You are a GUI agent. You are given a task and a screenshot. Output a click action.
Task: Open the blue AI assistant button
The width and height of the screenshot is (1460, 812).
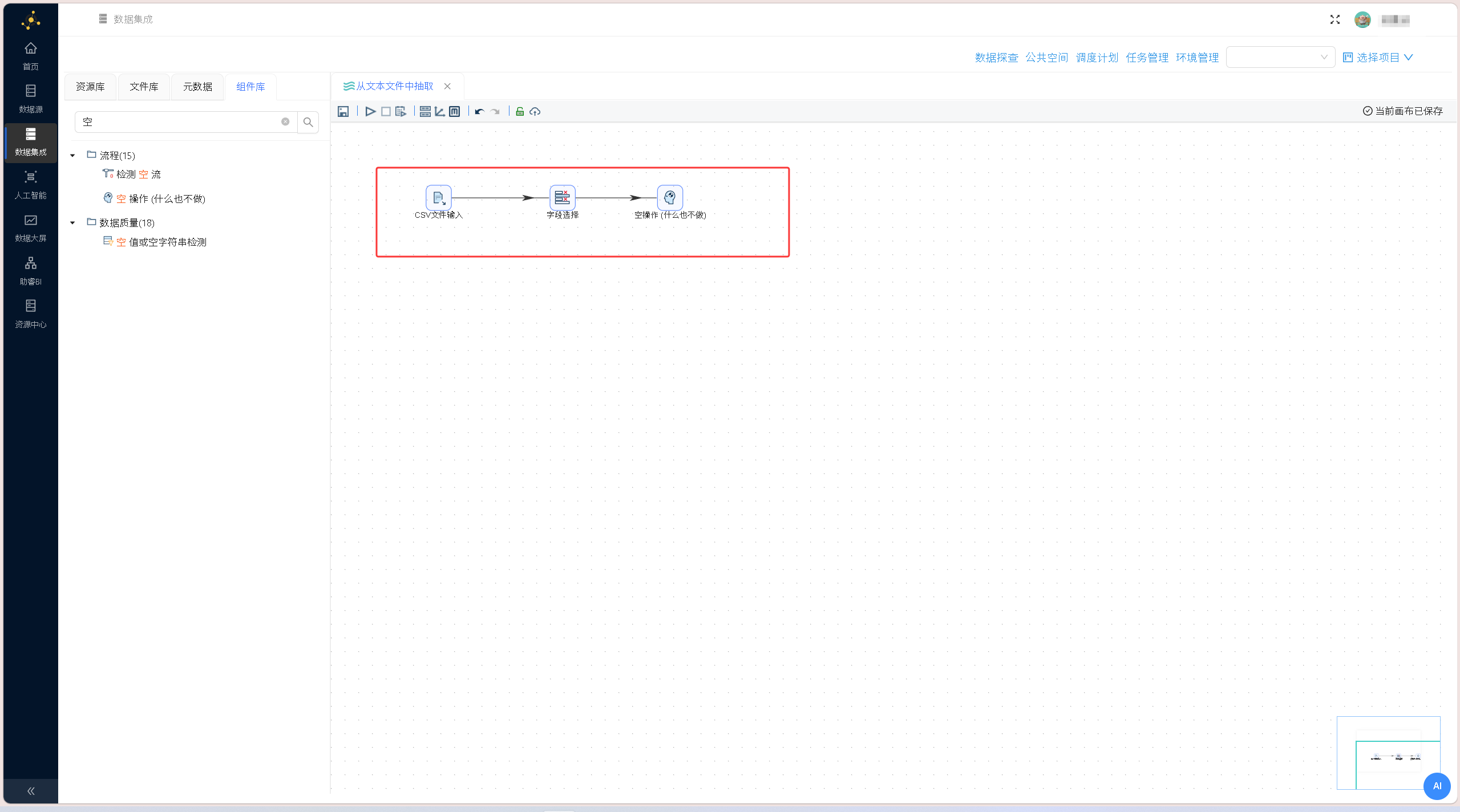click(x=1437, y=786)
